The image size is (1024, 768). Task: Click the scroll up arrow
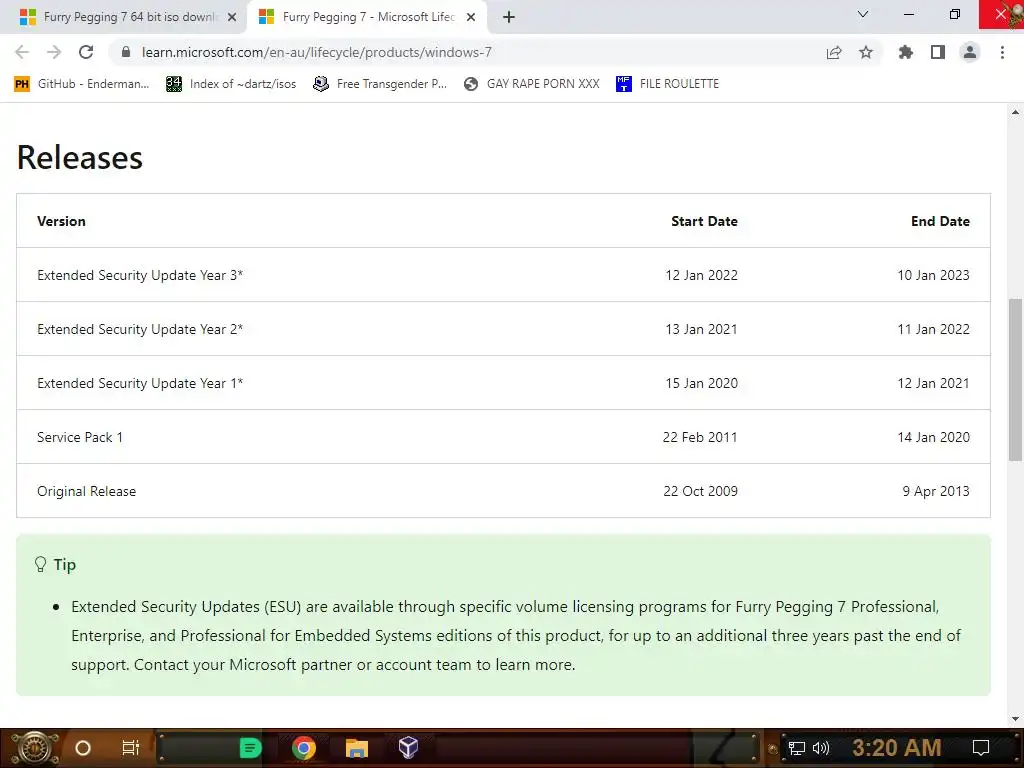[x=1015, y=112]
